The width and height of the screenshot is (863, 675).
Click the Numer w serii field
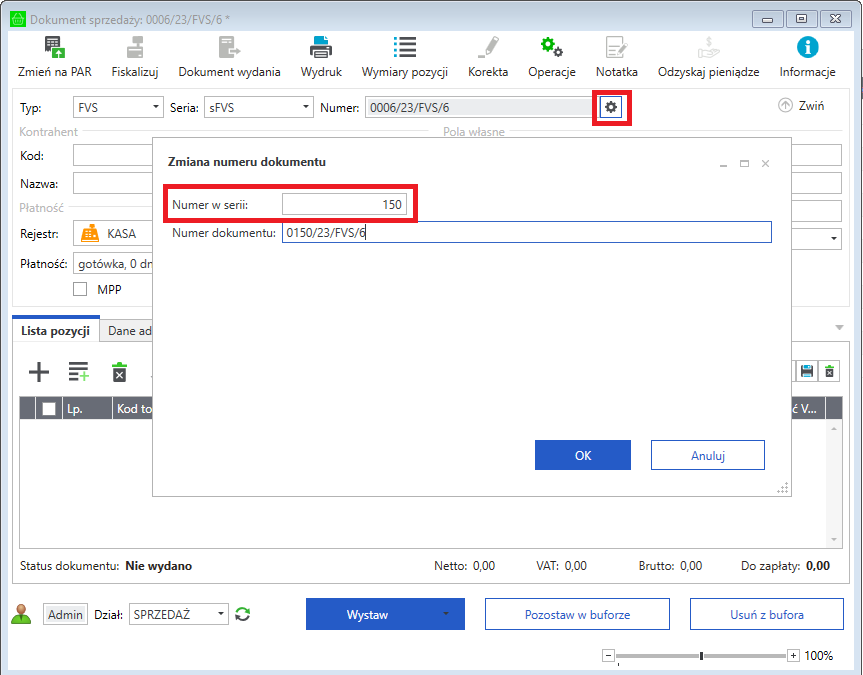tap(344, 205)
